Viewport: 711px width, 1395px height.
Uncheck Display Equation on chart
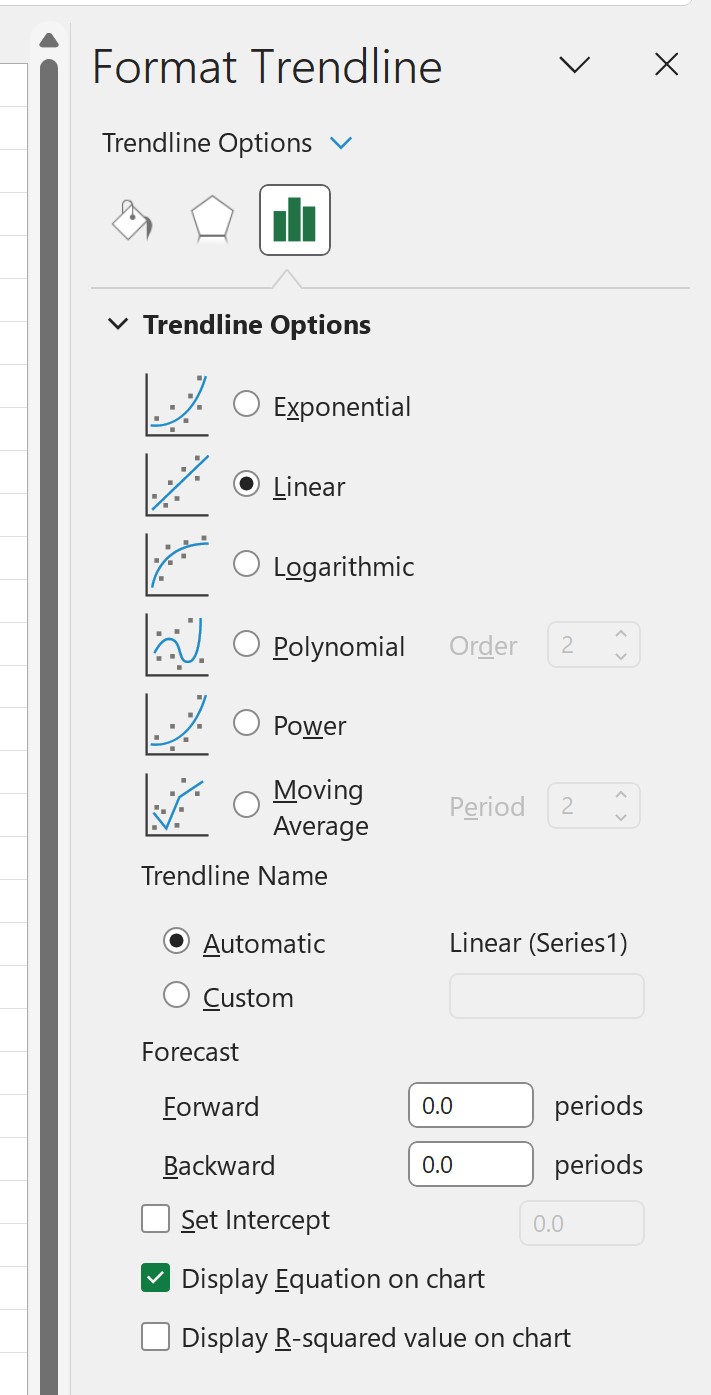[155, 1278]
